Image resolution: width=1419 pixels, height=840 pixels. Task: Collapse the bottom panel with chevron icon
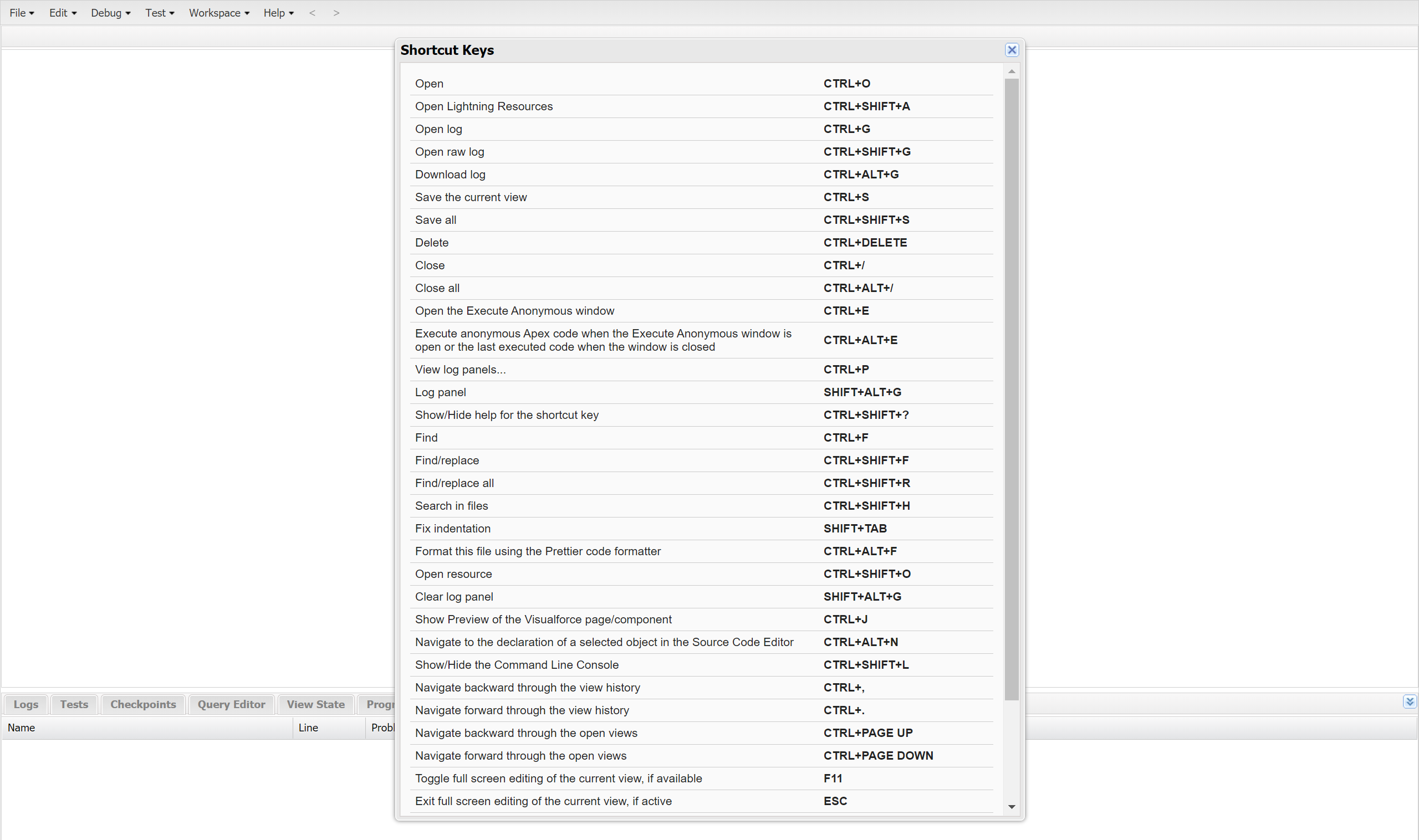1410,702
